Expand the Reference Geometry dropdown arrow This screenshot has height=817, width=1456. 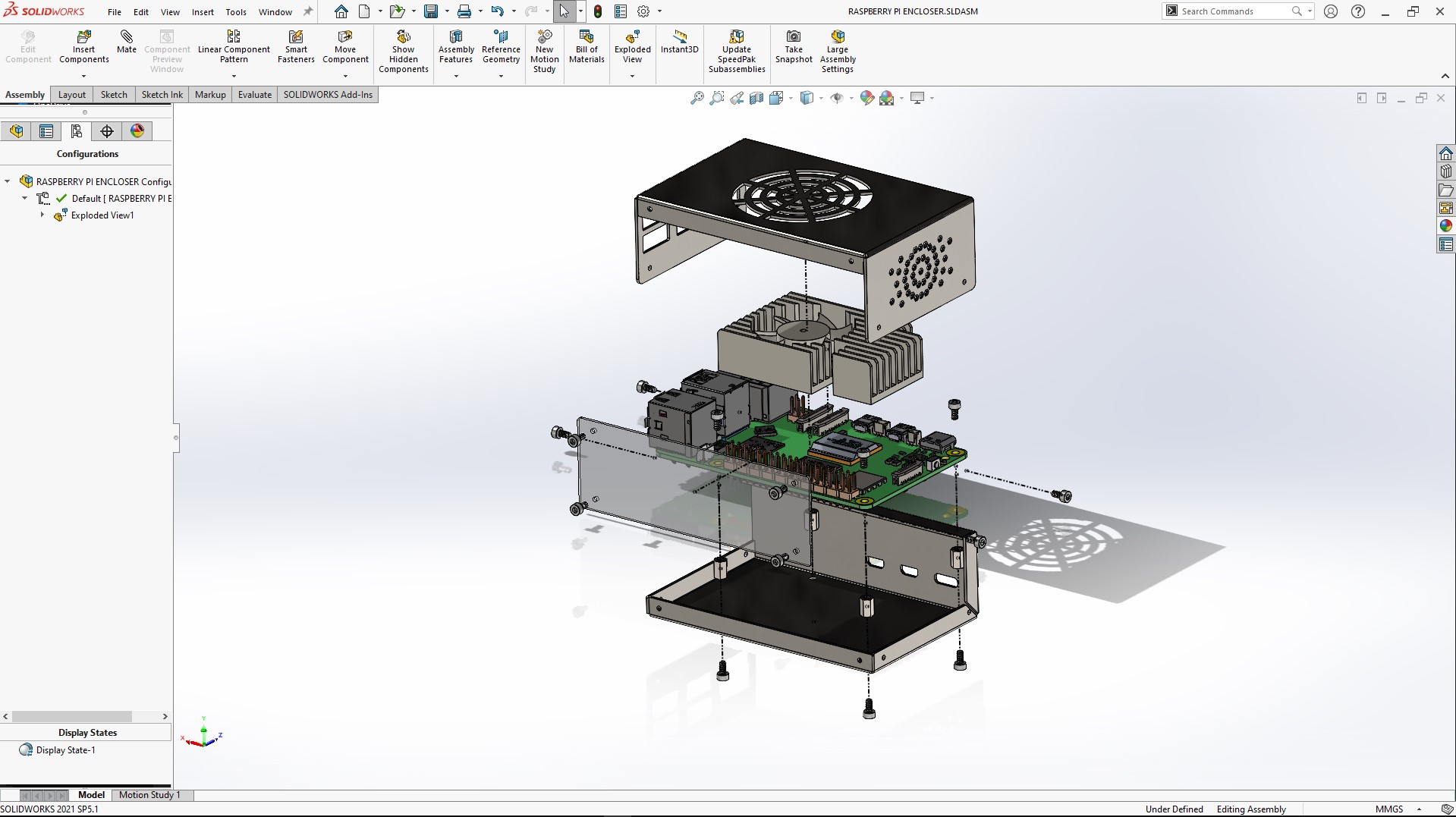(501, 76)
